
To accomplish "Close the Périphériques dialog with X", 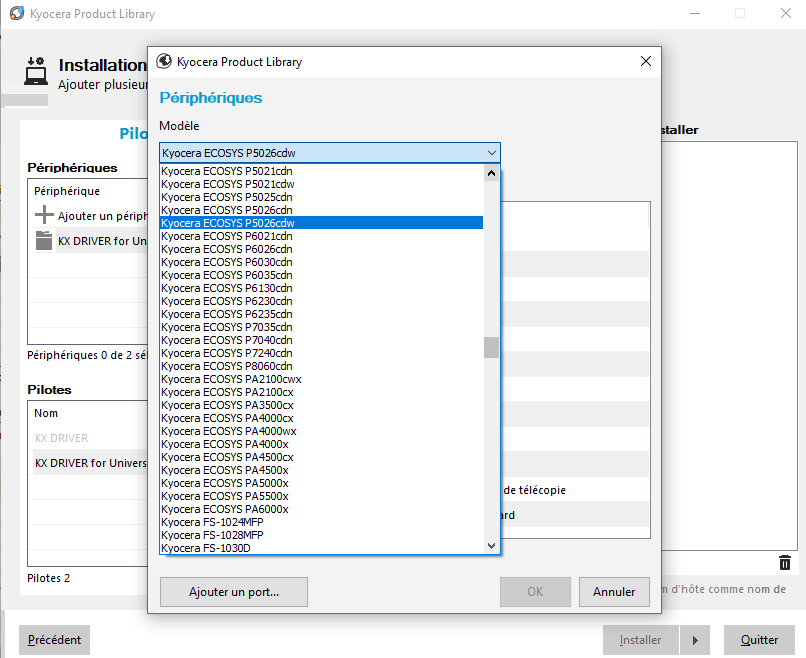I will tap(645, 61).
